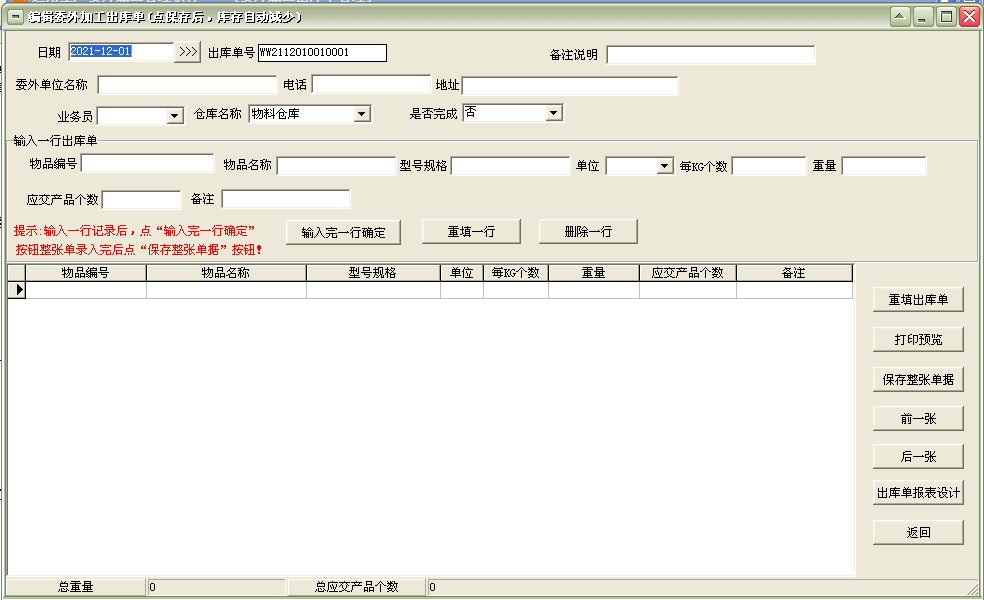Click 返回 button
This screenshot has width=984, height=600.
coord(918,532)
